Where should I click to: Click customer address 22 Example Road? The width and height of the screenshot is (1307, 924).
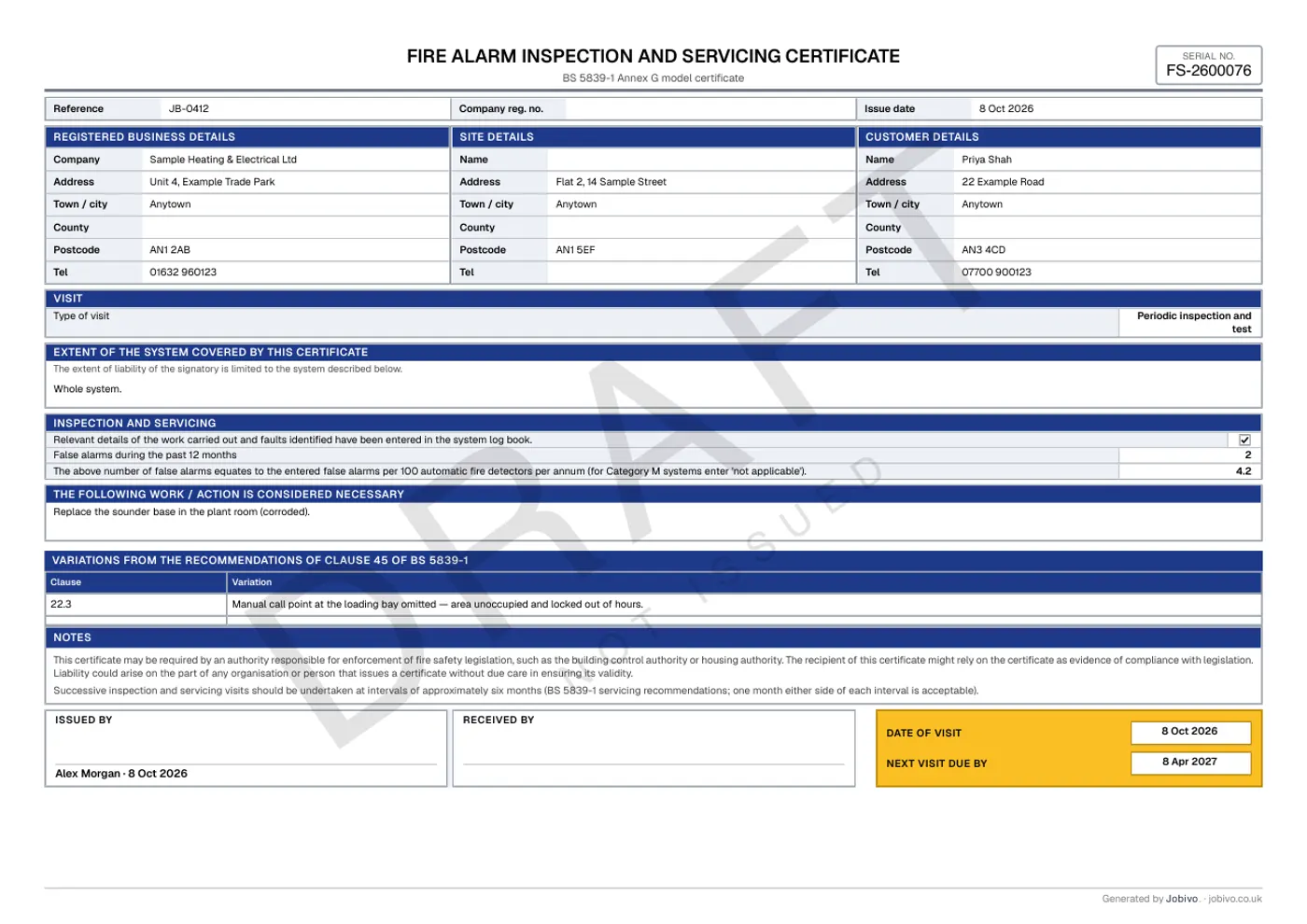(1003, 182)
